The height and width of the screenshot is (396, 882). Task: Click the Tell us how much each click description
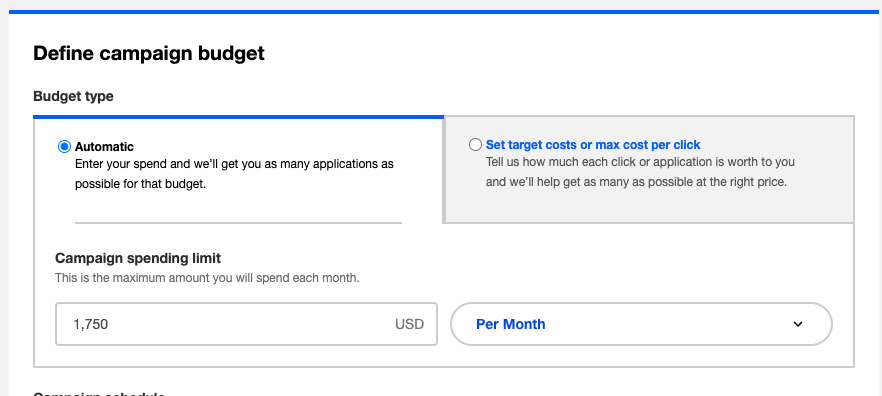pos(640,172)
